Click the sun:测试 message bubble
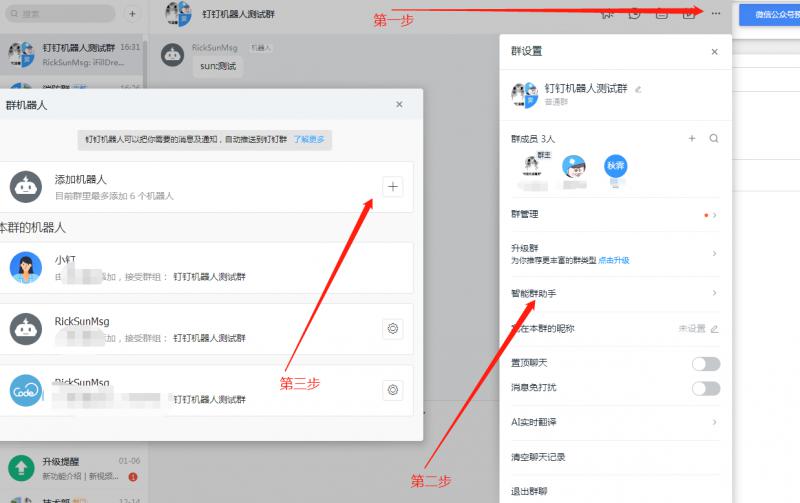 point(218,66)
